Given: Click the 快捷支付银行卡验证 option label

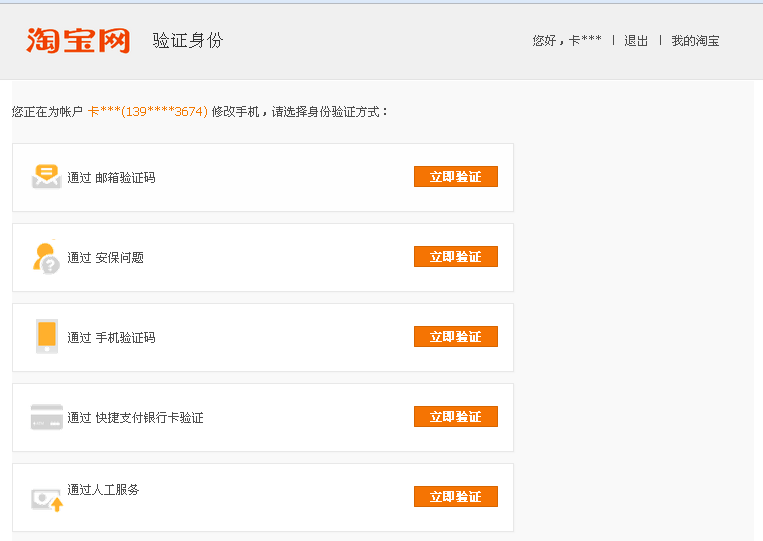Looking at the screenshot, I should click(x=135, y=418).
